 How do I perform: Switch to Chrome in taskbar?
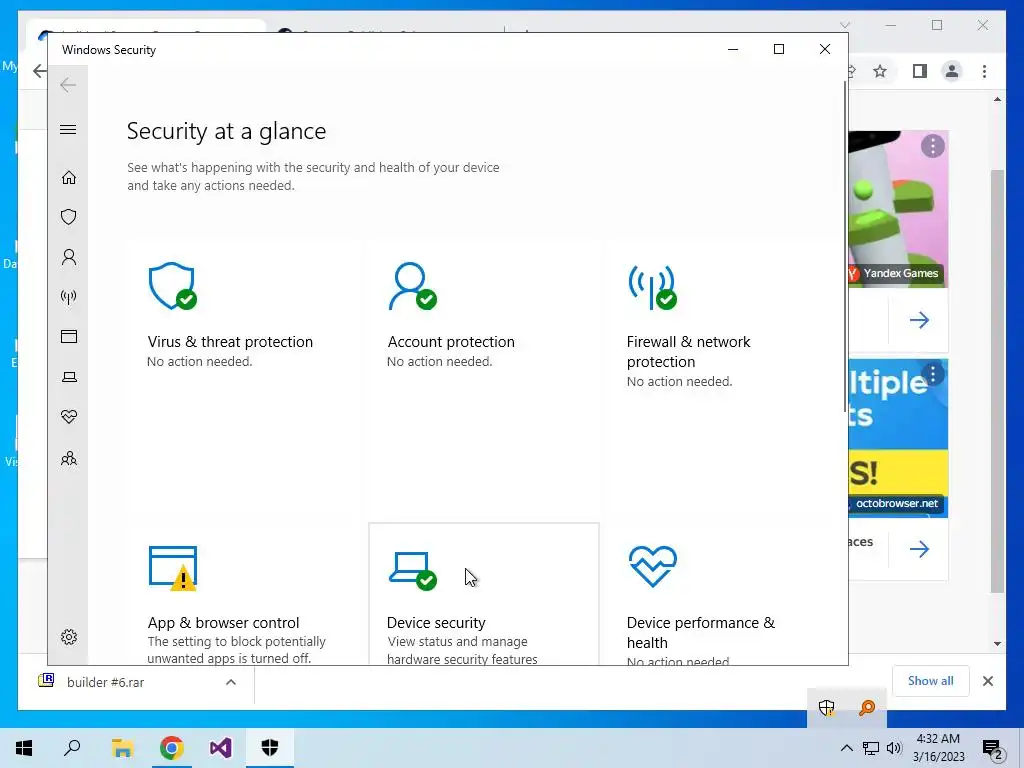click(x=171, y=748)
